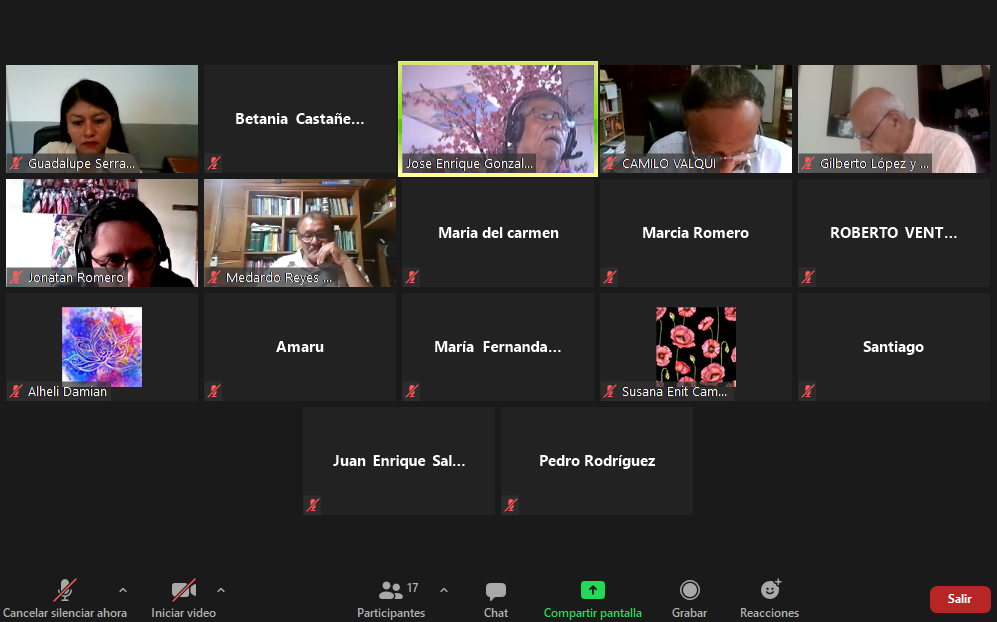The width and height of the screenshot is (997, 622).
Task: Expand the arrow next to Participantes
Action: (x=444, y=590)
